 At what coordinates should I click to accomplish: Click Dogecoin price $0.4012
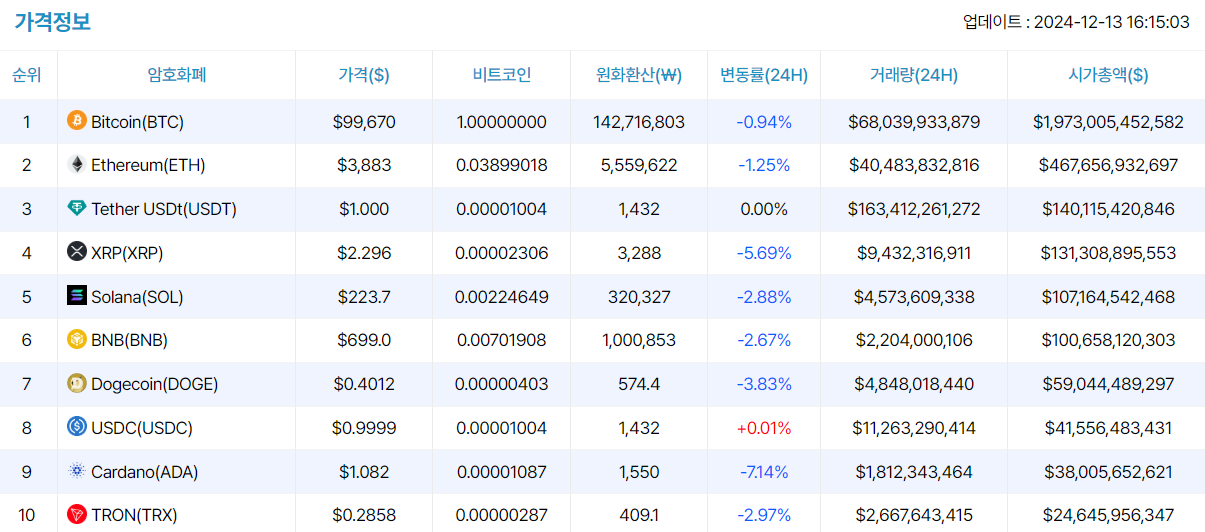click(x=364, y=384)
